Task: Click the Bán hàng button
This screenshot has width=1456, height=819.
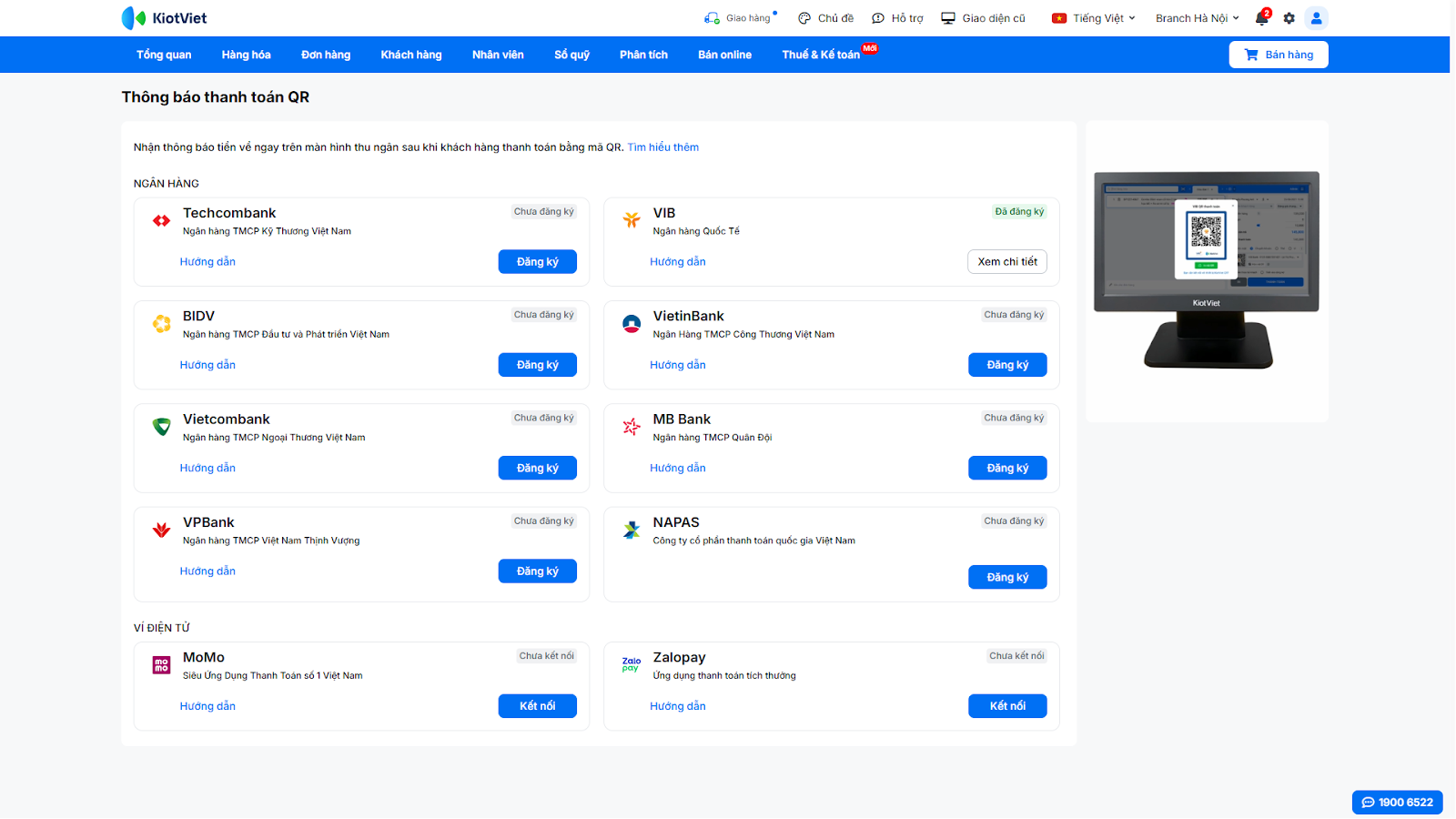Action: (x=1279, y=55)
